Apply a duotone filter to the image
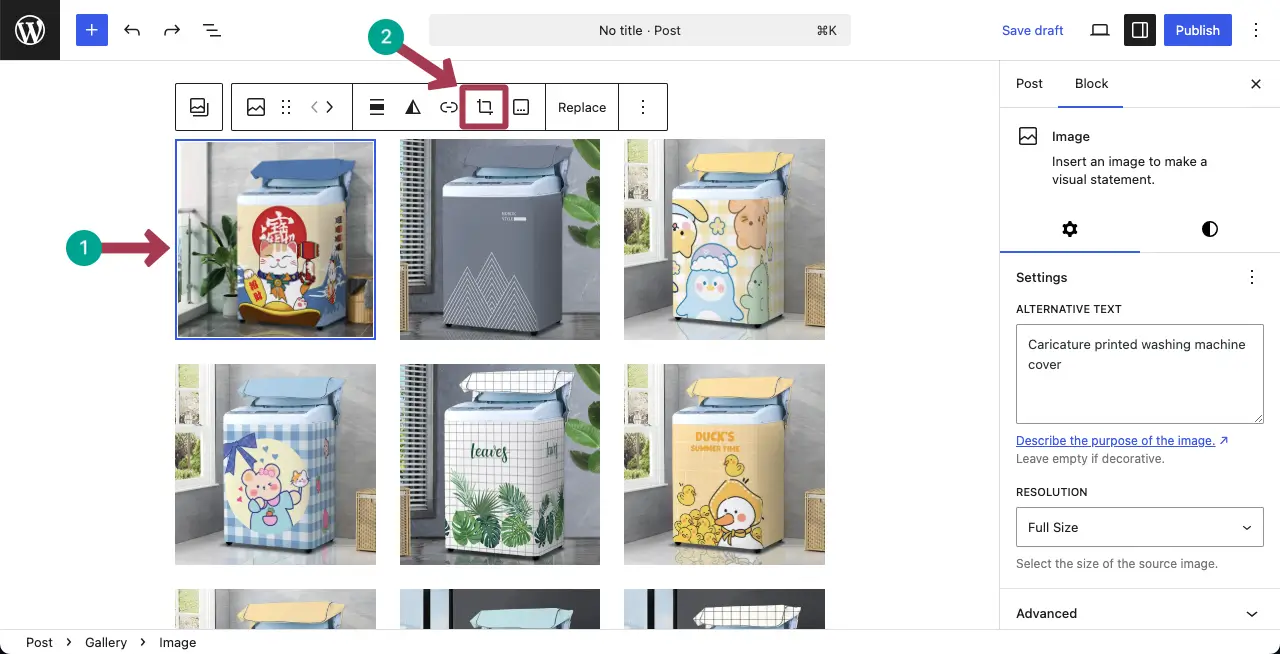 click(x=413, y=107)
